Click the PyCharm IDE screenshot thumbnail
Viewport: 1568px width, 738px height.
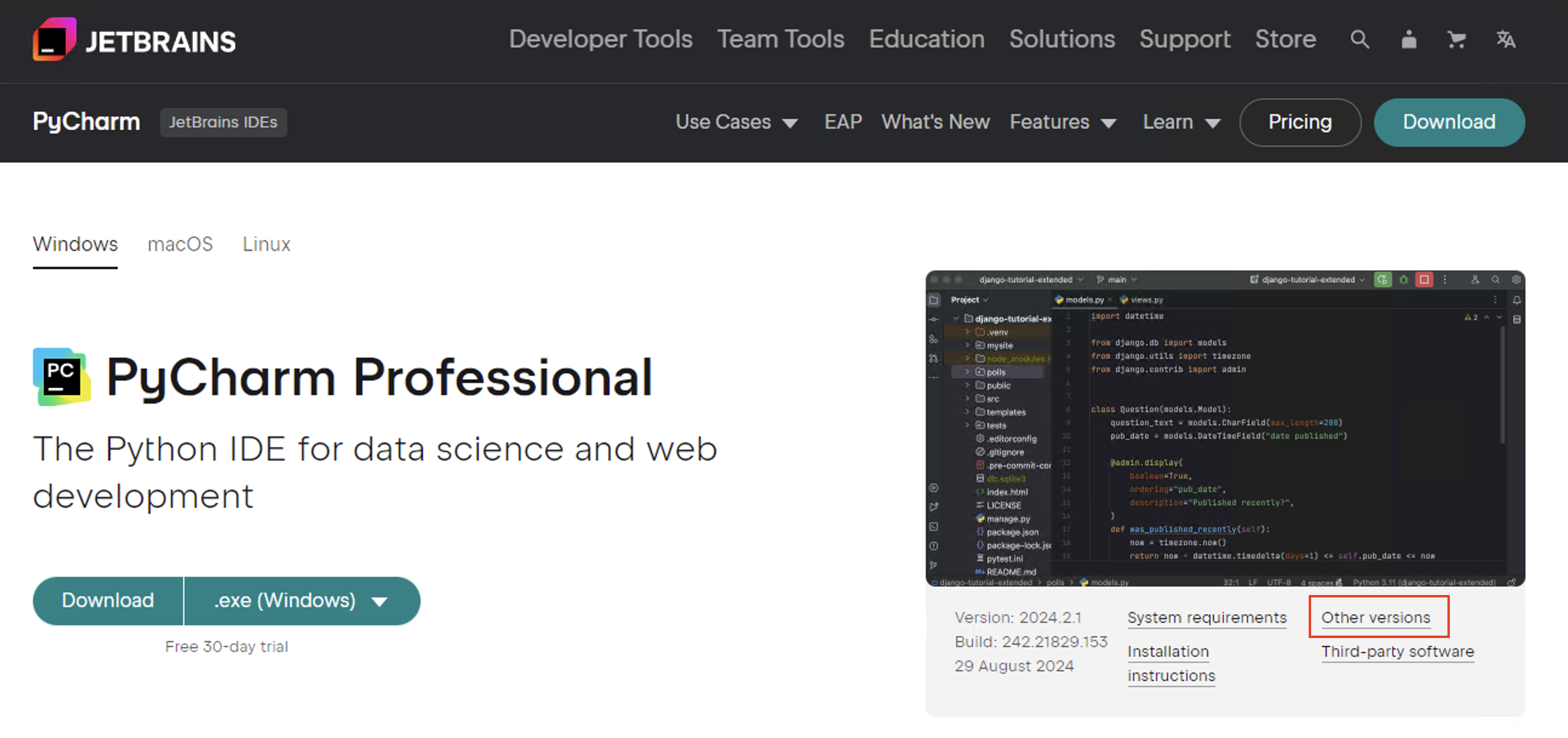click(x=1224, y=428)
